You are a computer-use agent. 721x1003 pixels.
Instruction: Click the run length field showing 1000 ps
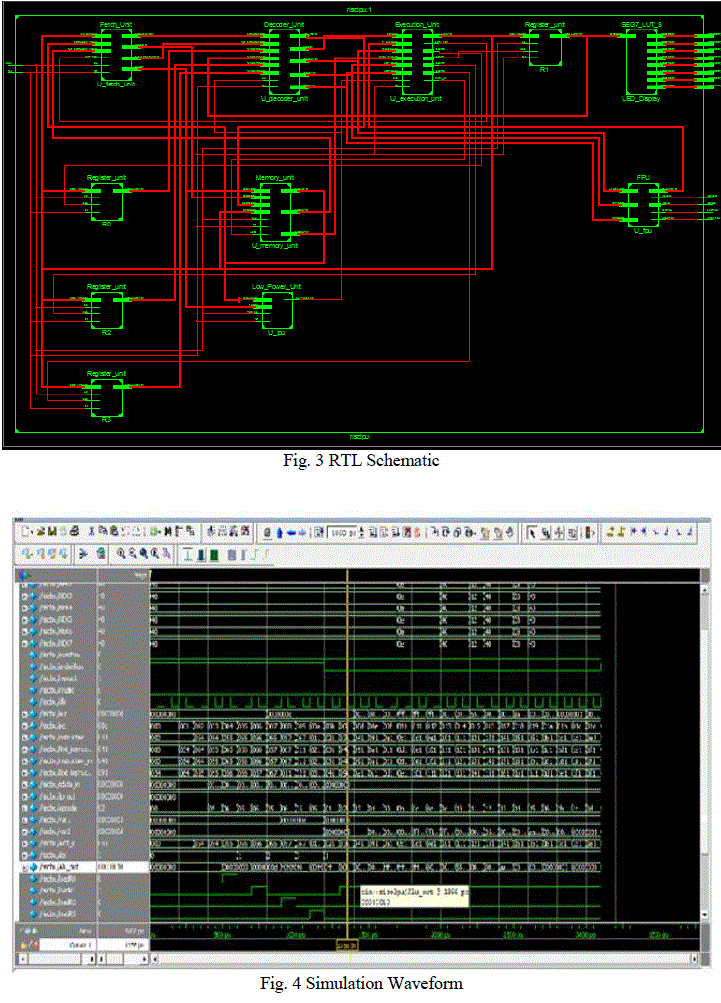345,532
